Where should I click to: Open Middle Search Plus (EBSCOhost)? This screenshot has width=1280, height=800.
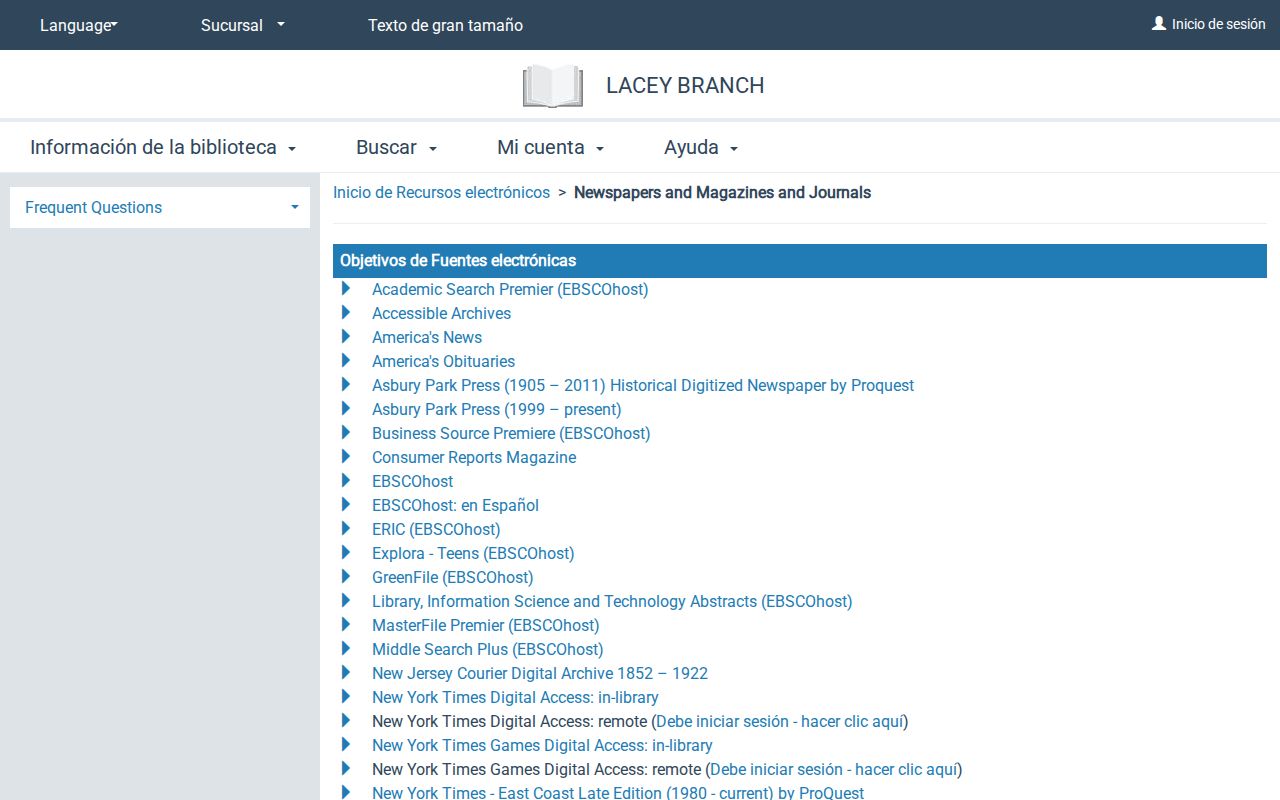(x=487, y=649)
